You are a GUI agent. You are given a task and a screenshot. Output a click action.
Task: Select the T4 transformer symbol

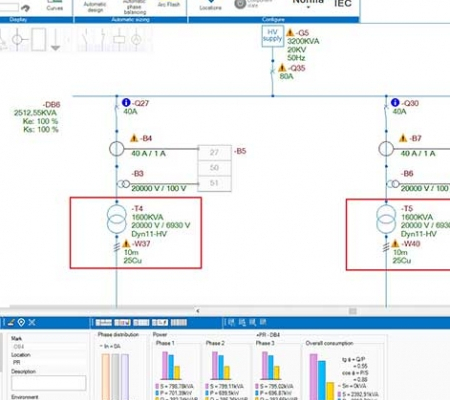pyautogui.click(x=117, y=219)
